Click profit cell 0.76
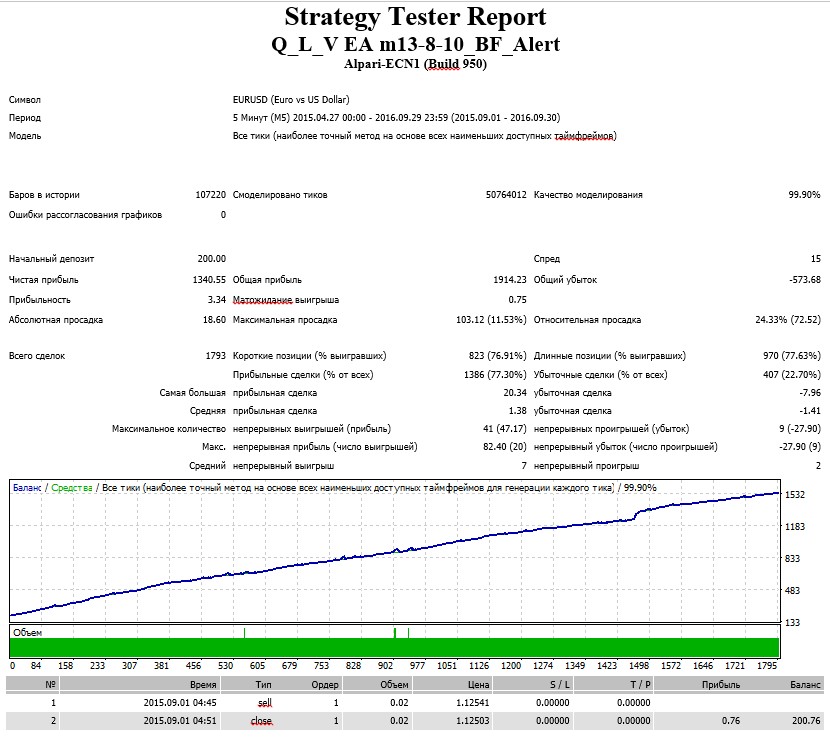The width and height of the screenshot is (830, 738). (x=731, y=721)
